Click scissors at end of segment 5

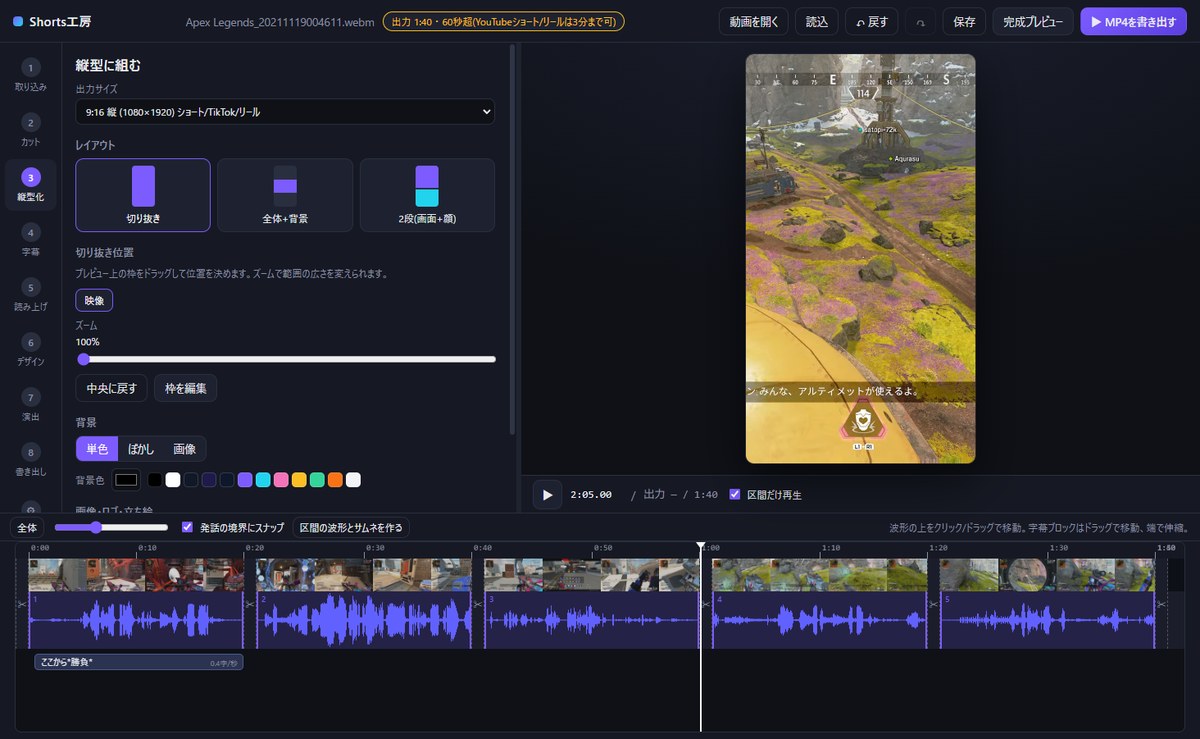pyautogui.click(x=1161, y=605)
